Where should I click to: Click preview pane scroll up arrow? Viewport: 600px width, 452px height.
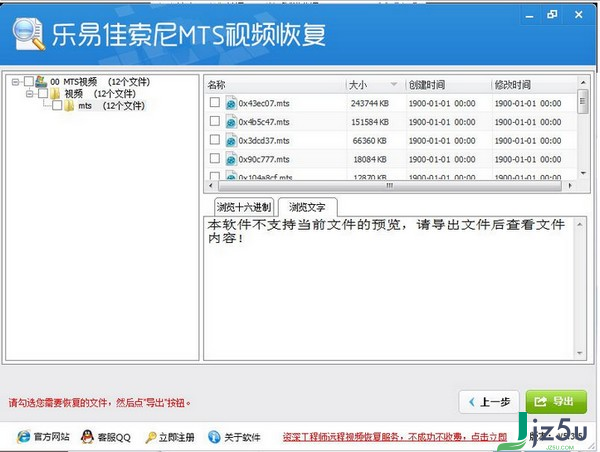click(580, 225)
